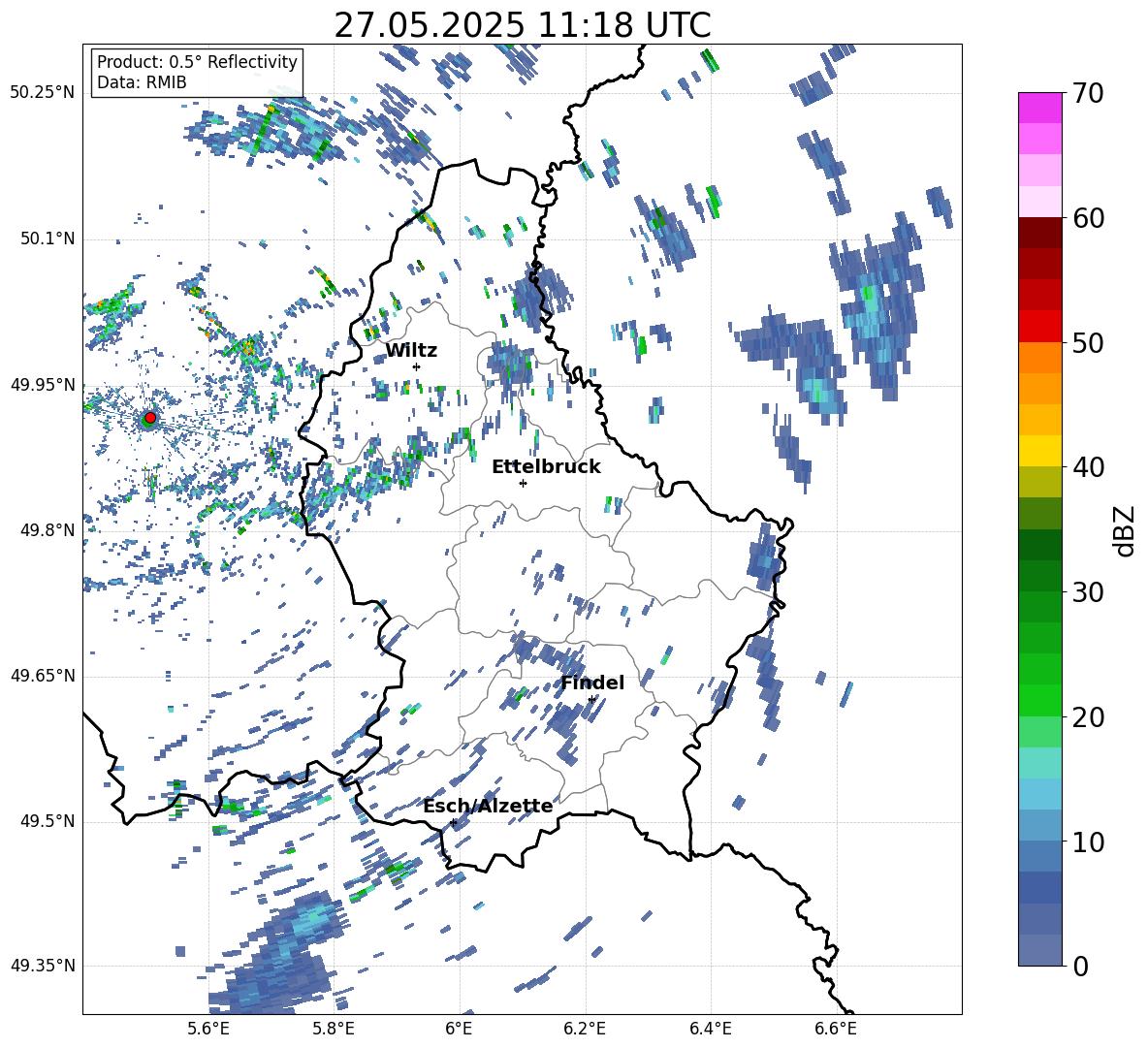Click the colorbar value 20

[1088, 717]
